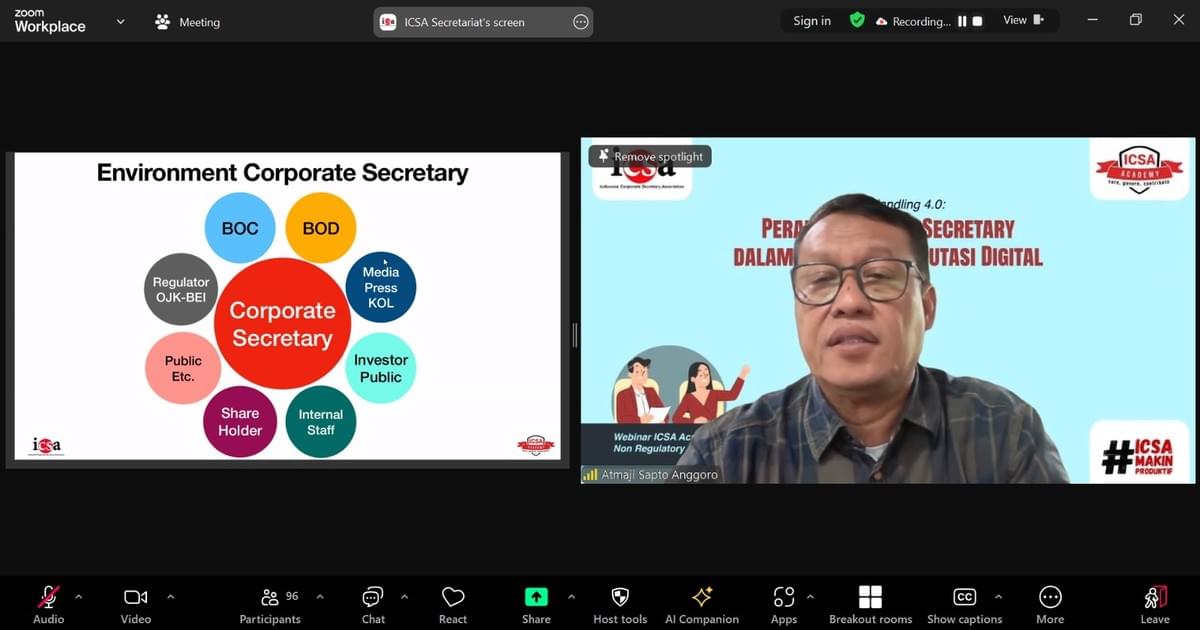This screenshot has height=630, width=1200.
Task: Click the green Share screen icon
Action: (536, 597)
